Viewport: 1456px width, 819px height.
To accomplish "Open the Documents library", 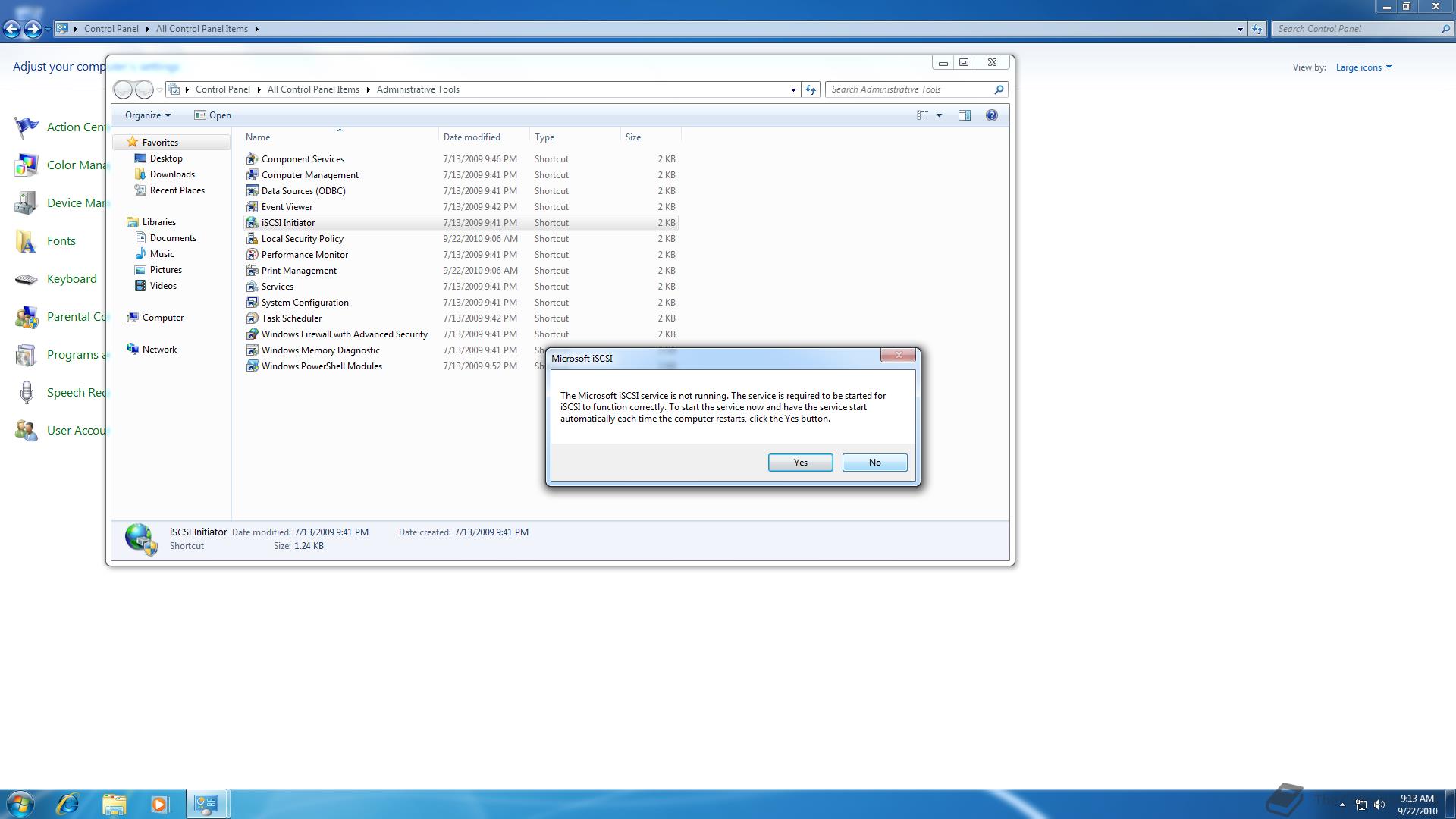I will 173,238.
